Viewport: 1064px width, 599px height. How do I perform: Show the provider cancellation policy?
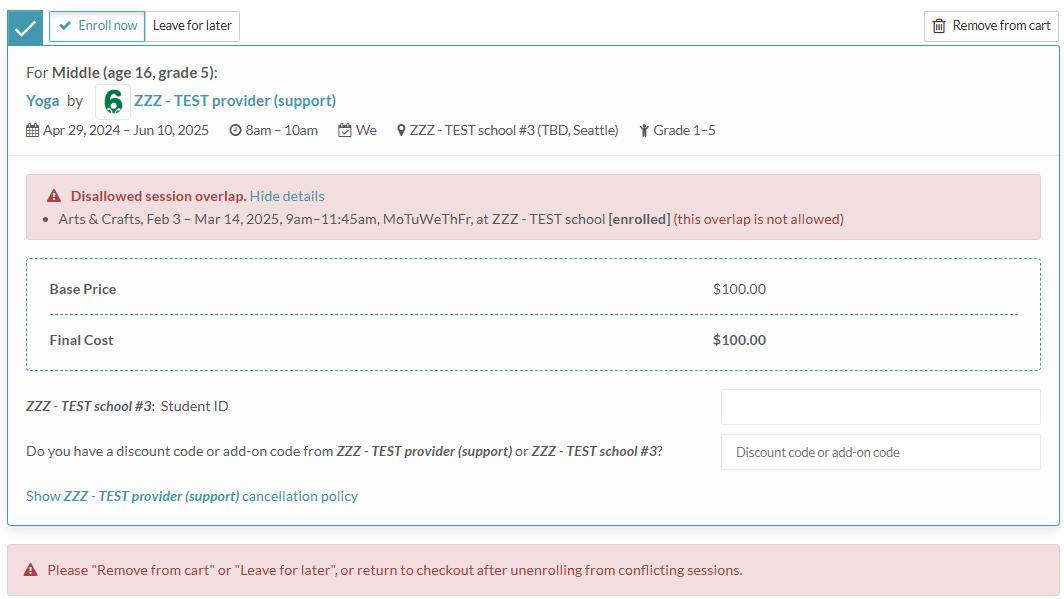point(192,496)
